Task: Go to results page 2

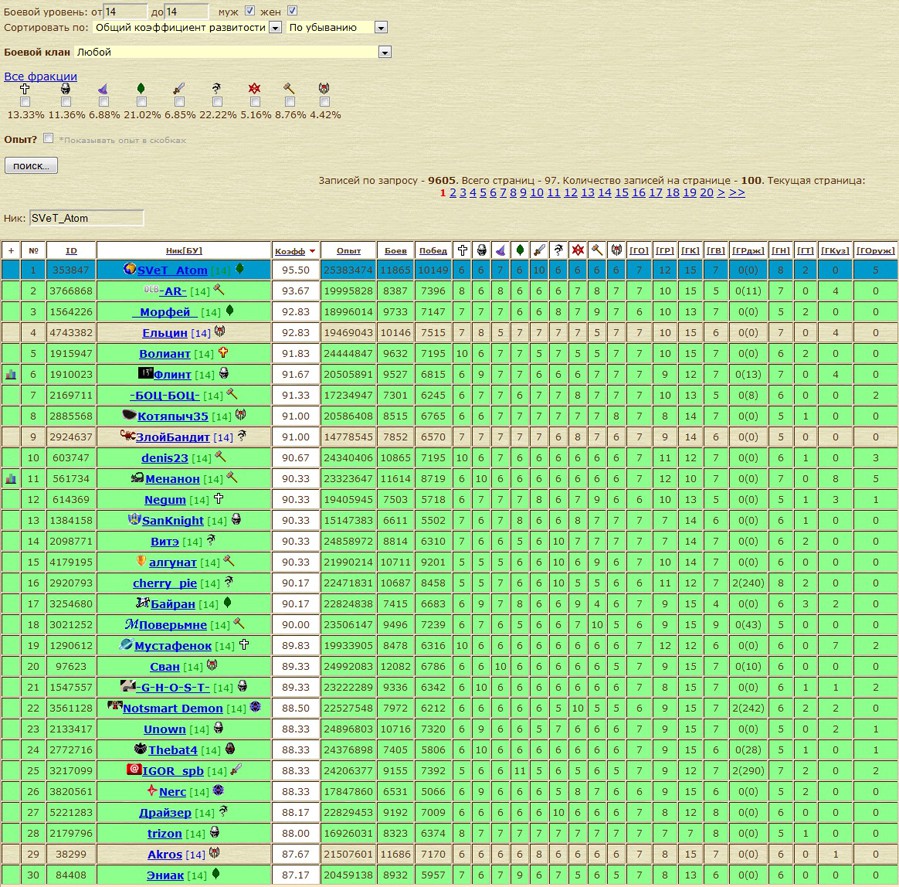Action: click(453, 193)
